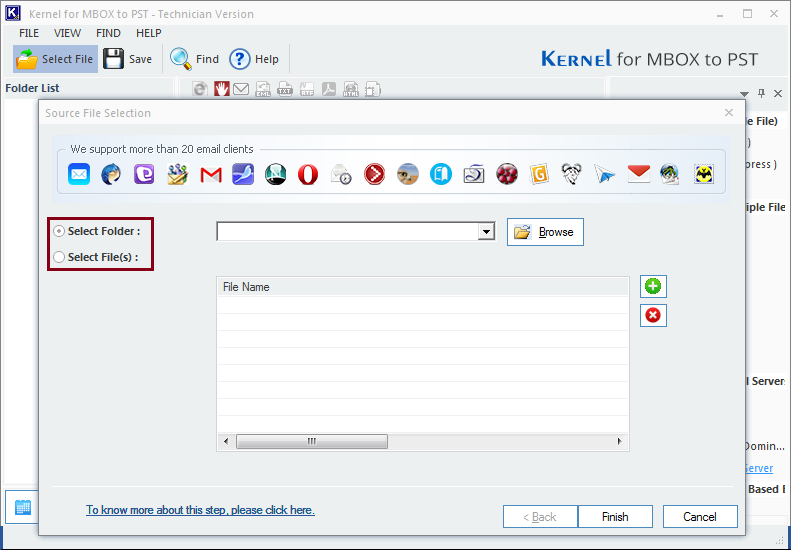The width and height of the screenshot is (791, 550).
Task: Click the Back button
Action: pos(540,517)
